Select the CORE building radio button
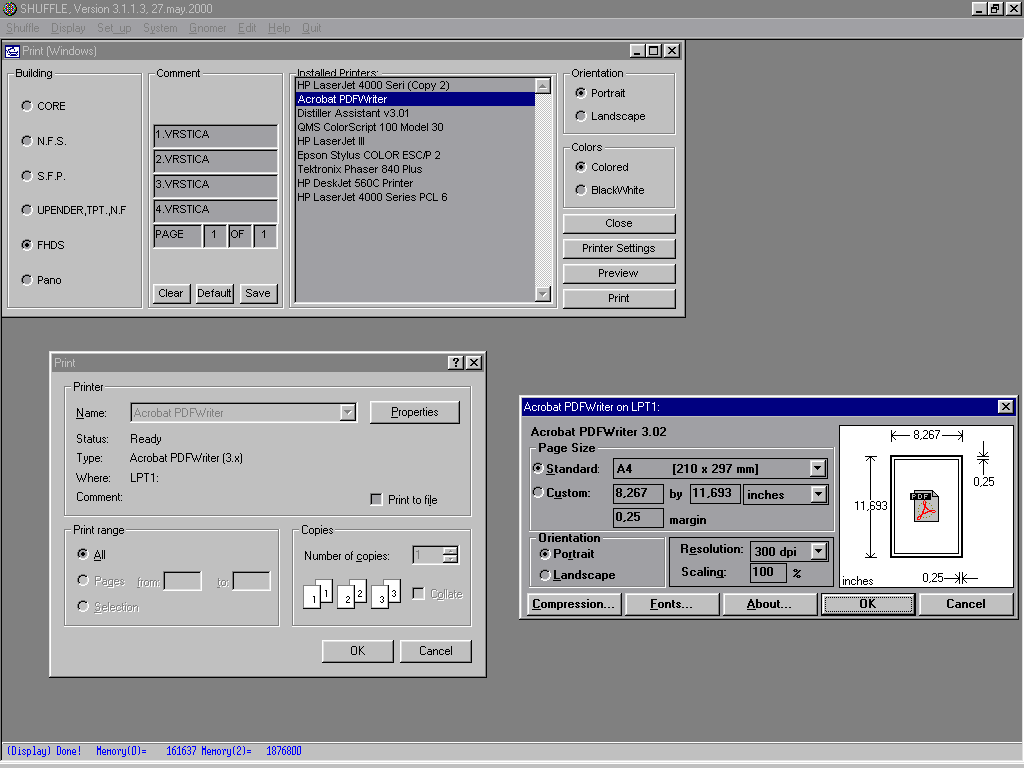The width and height of the screenshot is (1024, 768). 27,106
